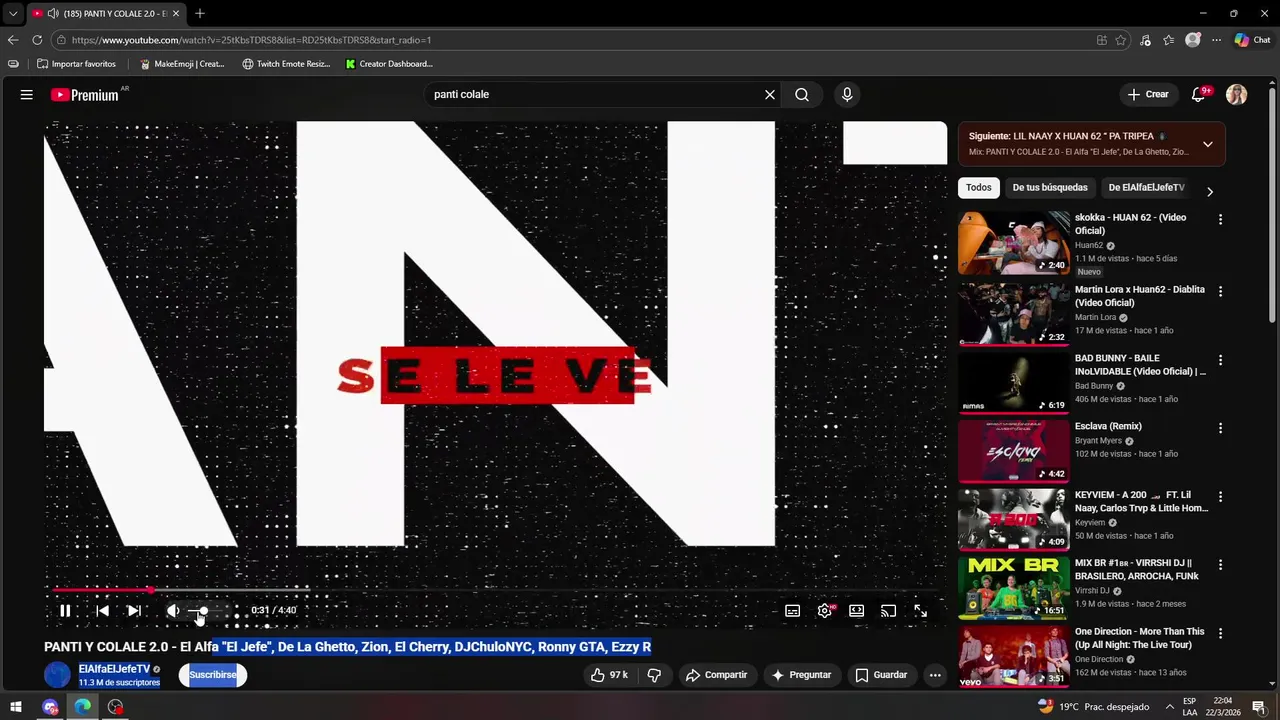Toggle subtitles on the player

click(x=792, y=611)
